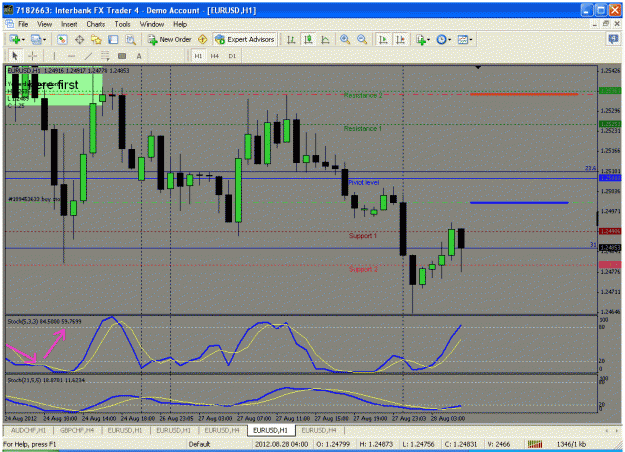The image size is (625, 452).
Task: Open the Tools menu
Action: (x=122, y=24)
